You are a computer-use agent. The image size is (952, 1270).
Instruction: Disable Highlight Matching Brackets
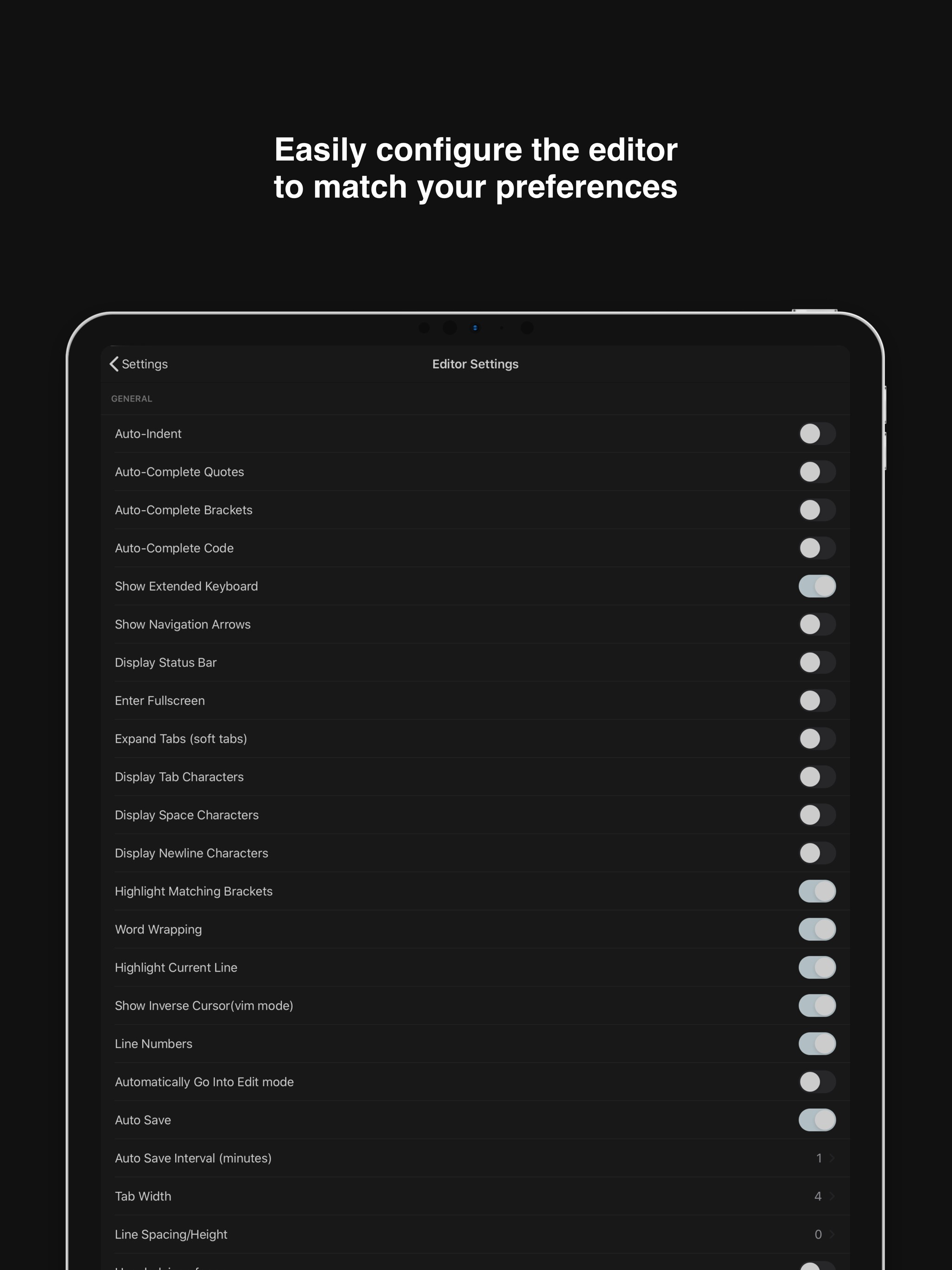pos(817,891)
